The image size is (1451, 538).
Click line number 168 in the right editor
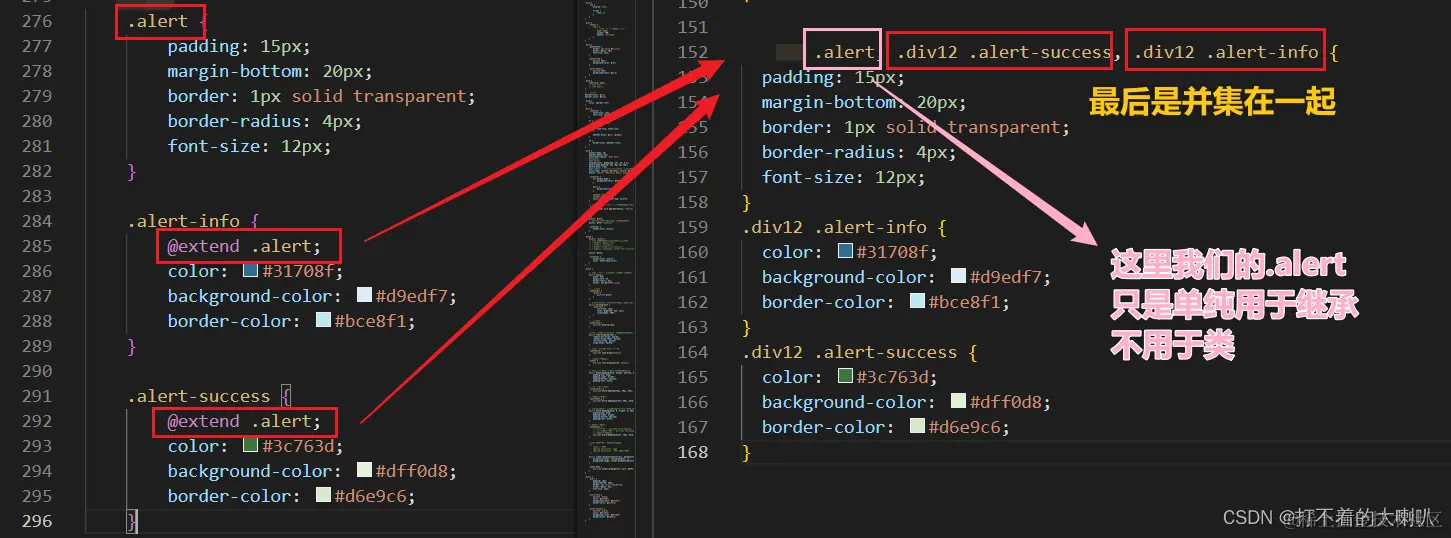click(692, 452)
